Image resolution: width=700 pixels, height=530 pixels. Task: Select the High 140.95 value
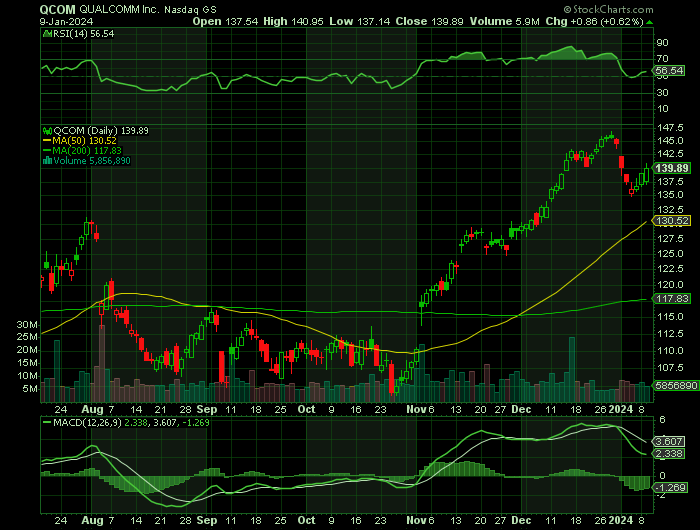[x=293, y=21]
